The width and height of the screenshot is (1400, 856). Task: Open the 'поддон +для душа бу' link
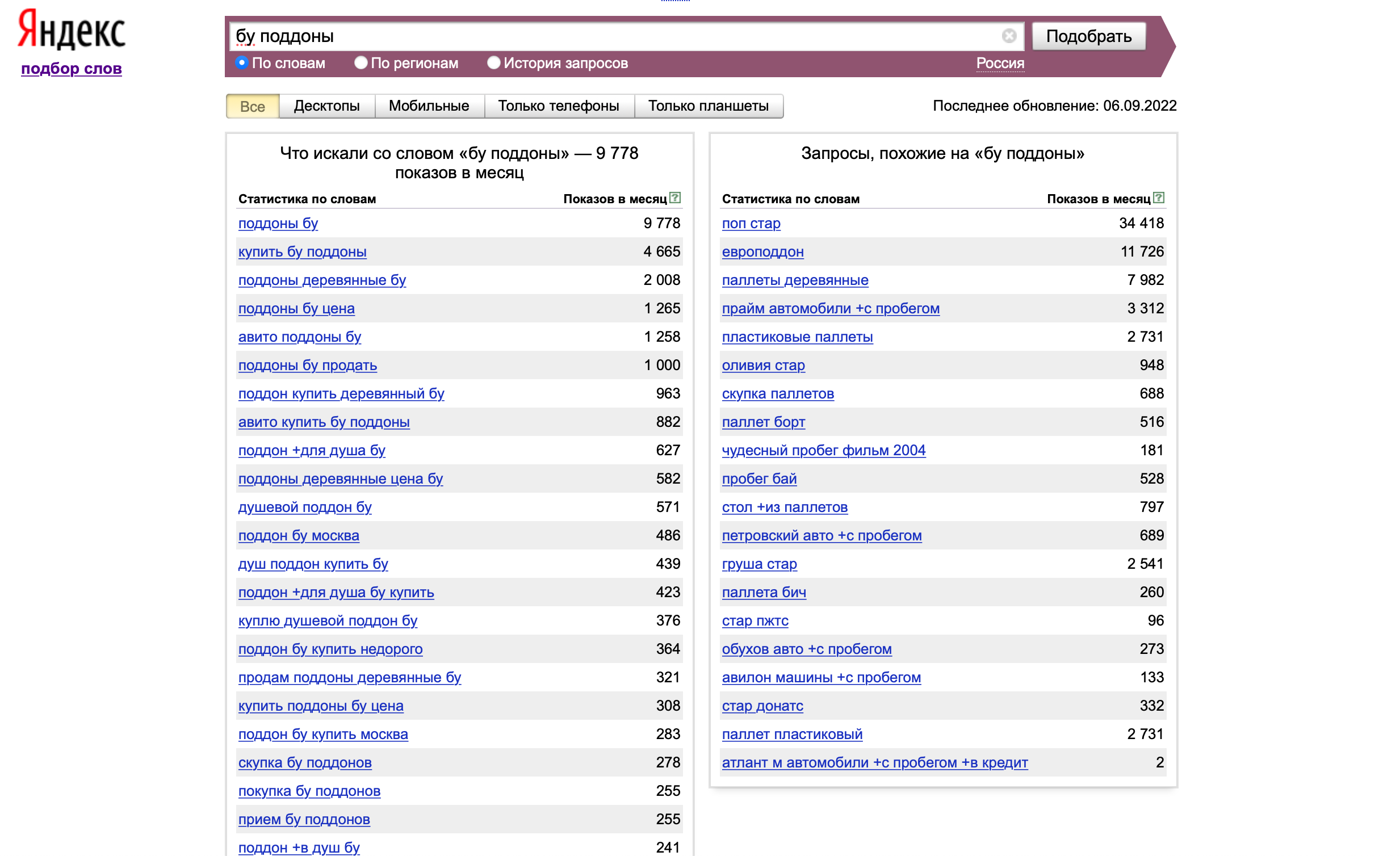[311, 451]
